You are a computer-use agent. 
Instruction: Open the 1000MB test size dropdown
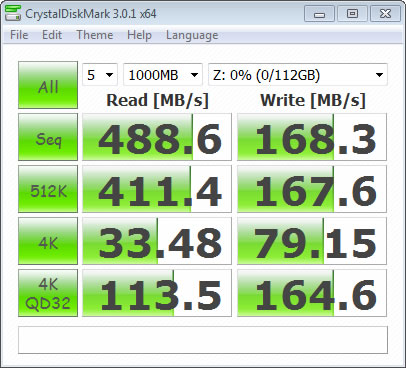[163, 75]
